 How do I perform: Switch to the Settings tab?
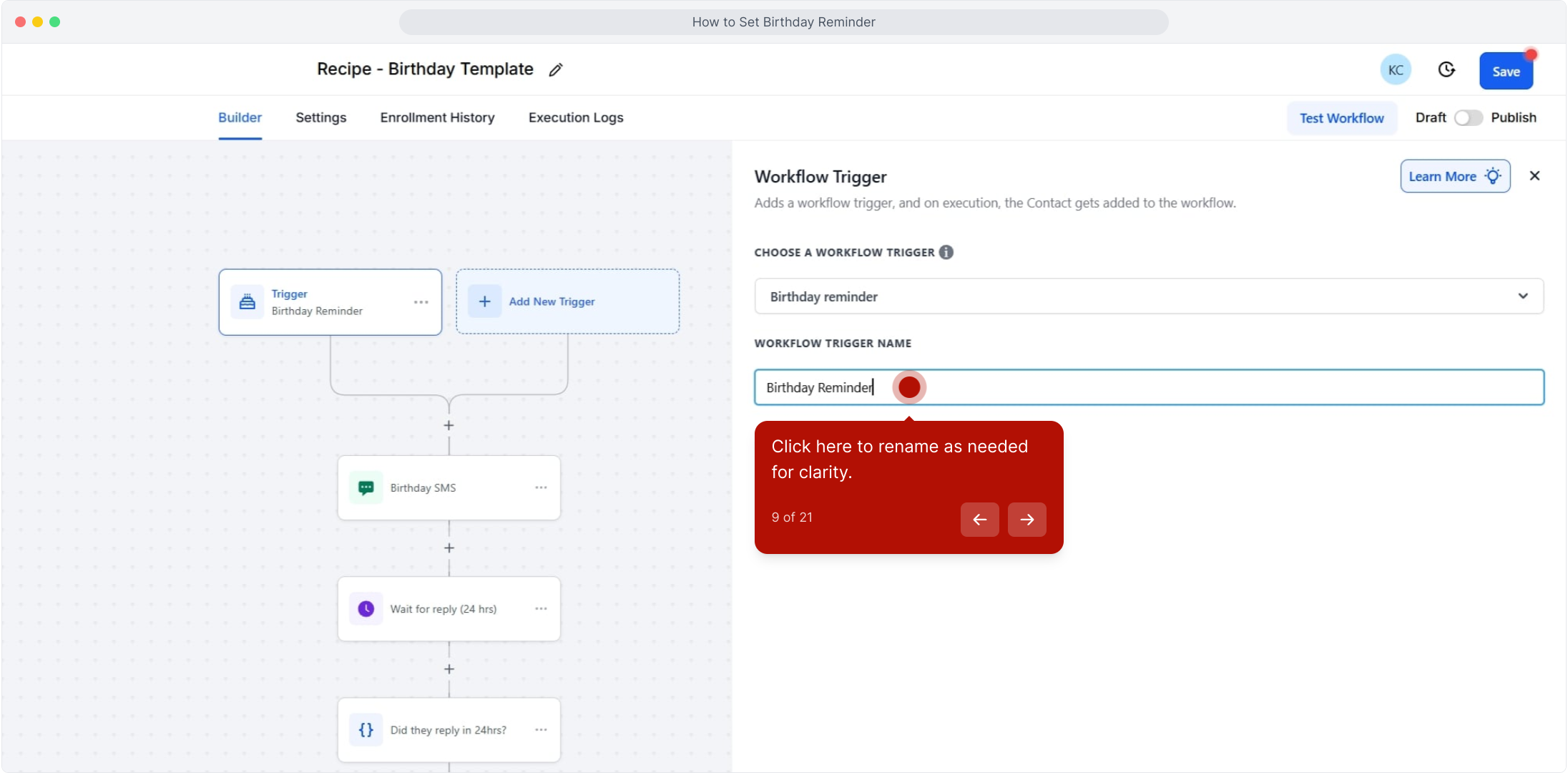320,118
